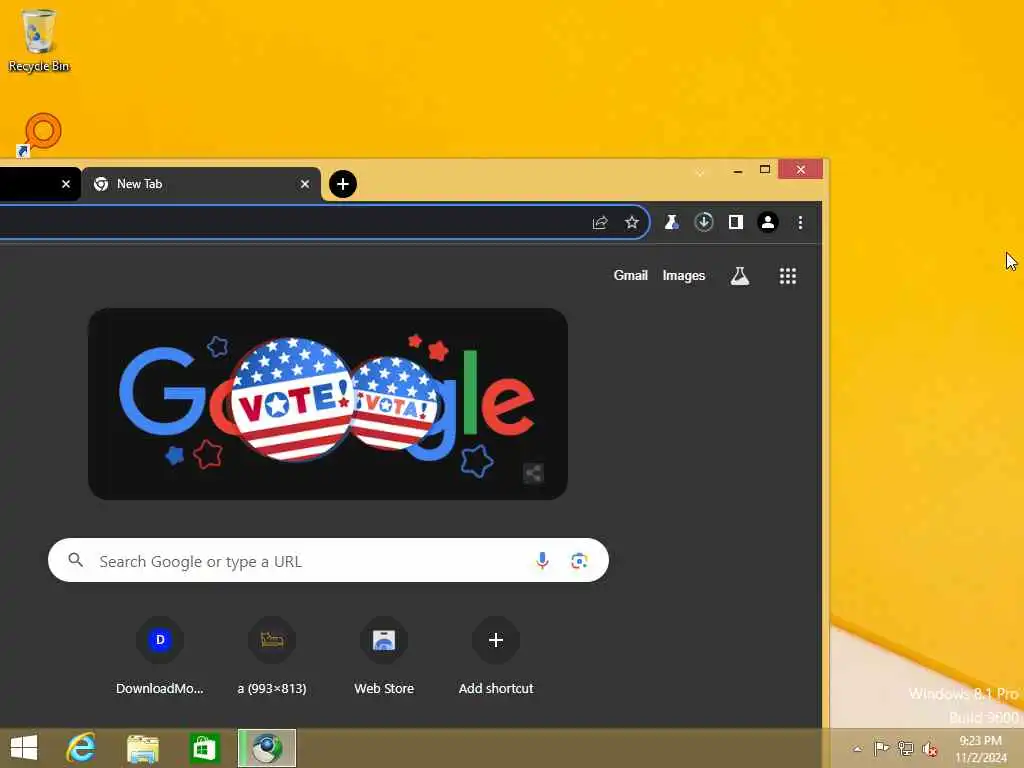Open File Explorer from taskbar
Viewport: 1024px width, 768px height.
pyautogui.click(x=142, y=748)
